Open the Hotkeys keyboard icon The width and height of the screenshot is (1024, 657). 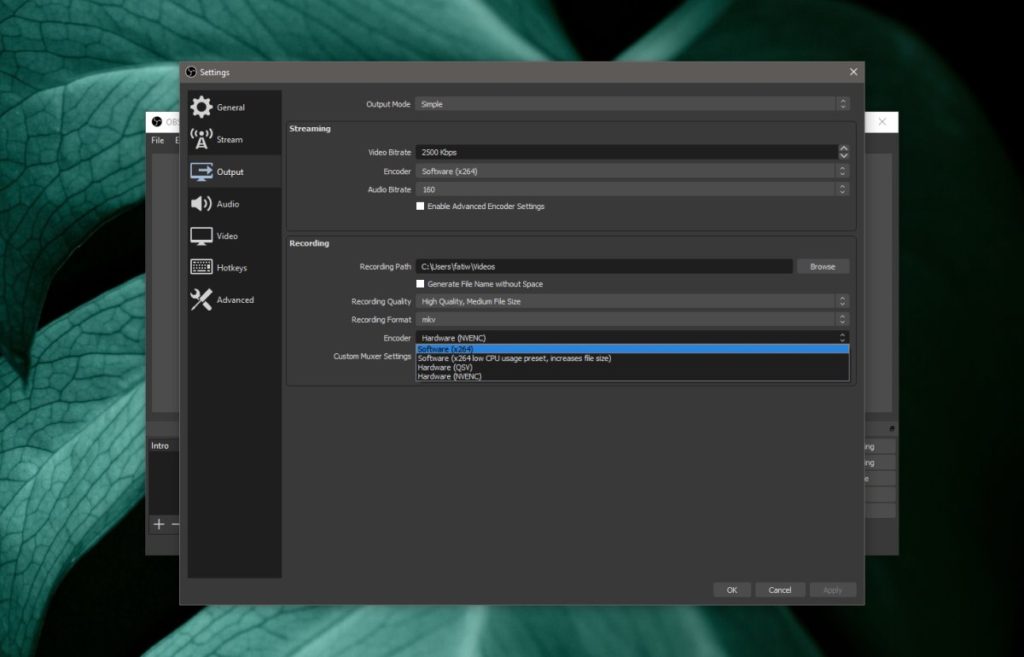[x=201, y=267]
